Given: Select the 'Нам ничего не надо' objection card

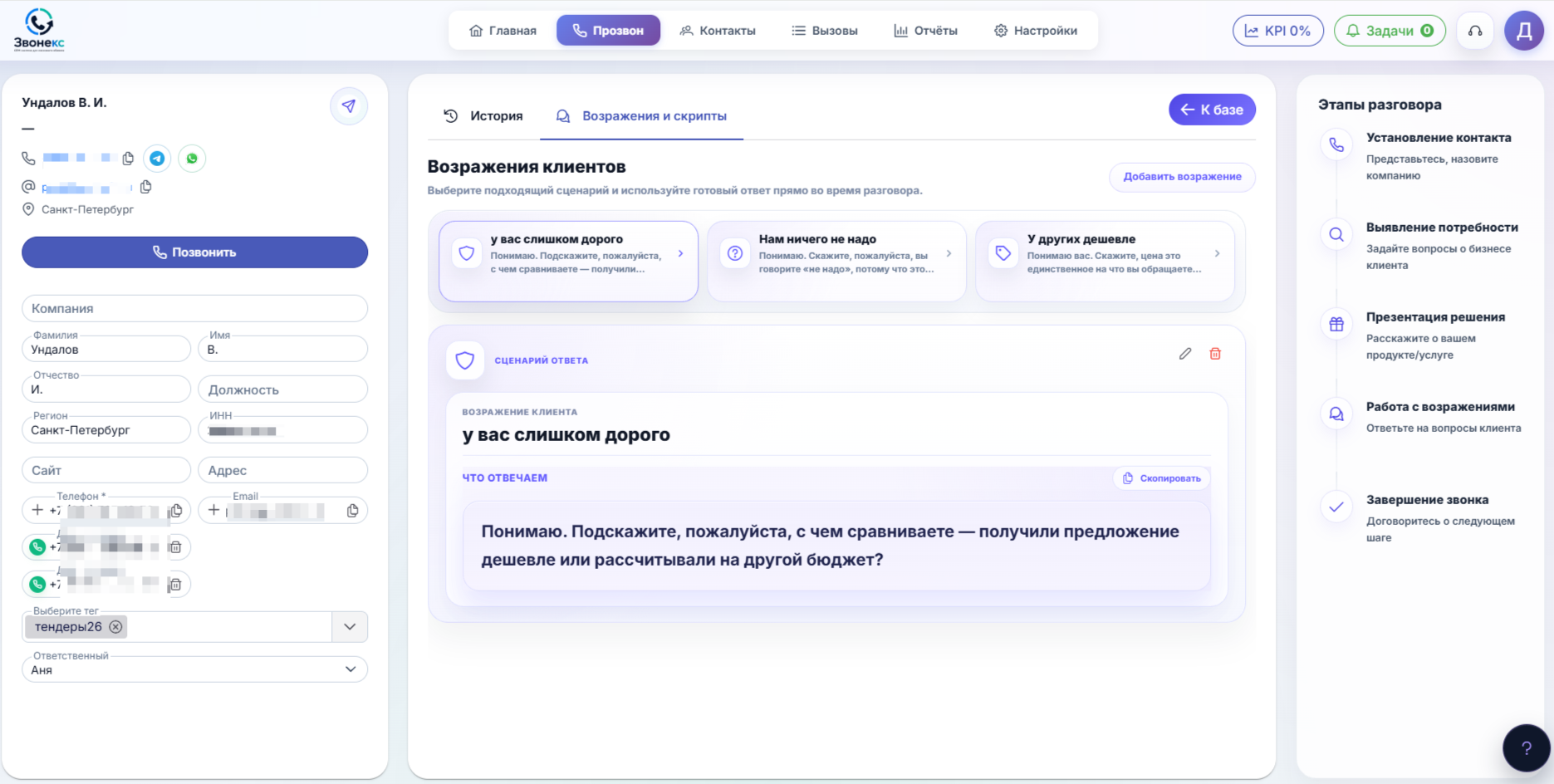Looking at the screenshot, I should [x=836, y=261].
